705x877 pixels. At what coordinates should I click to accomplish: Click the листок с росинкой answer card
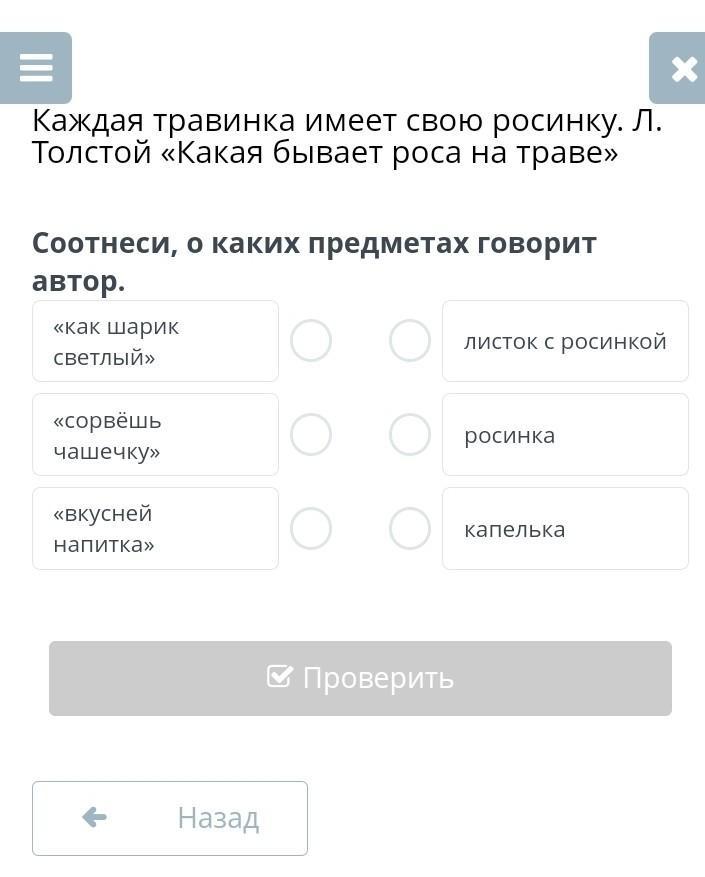(565, 341)
